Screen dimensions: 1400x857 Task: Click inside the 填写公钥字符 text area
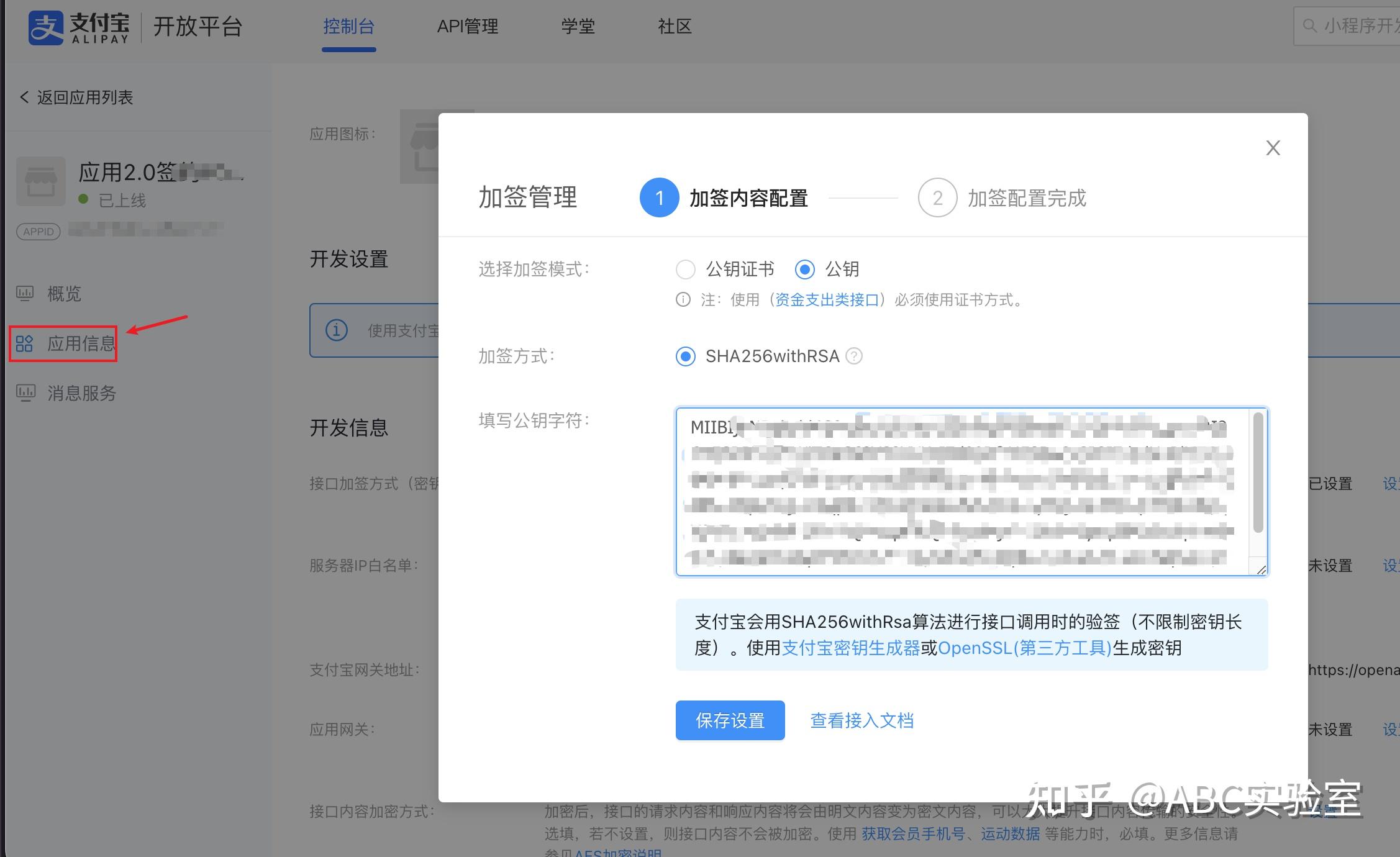[969, 491]
